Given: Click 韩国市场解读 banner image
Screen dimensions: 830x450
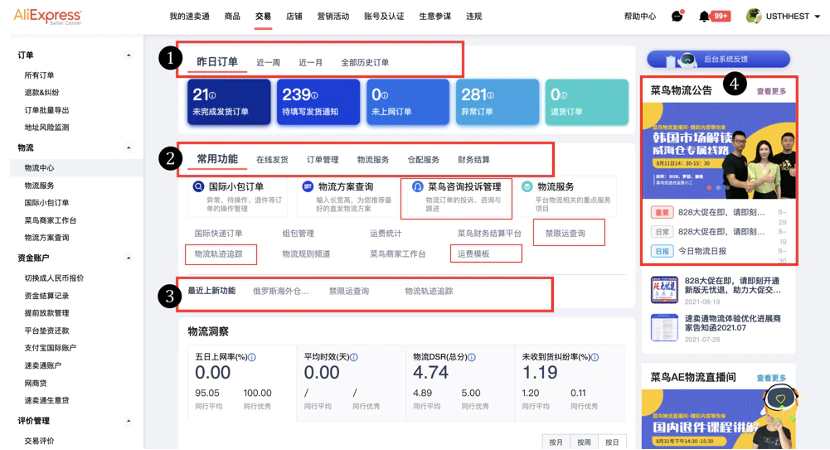Looking at the screenshot, I should point(719,151).
